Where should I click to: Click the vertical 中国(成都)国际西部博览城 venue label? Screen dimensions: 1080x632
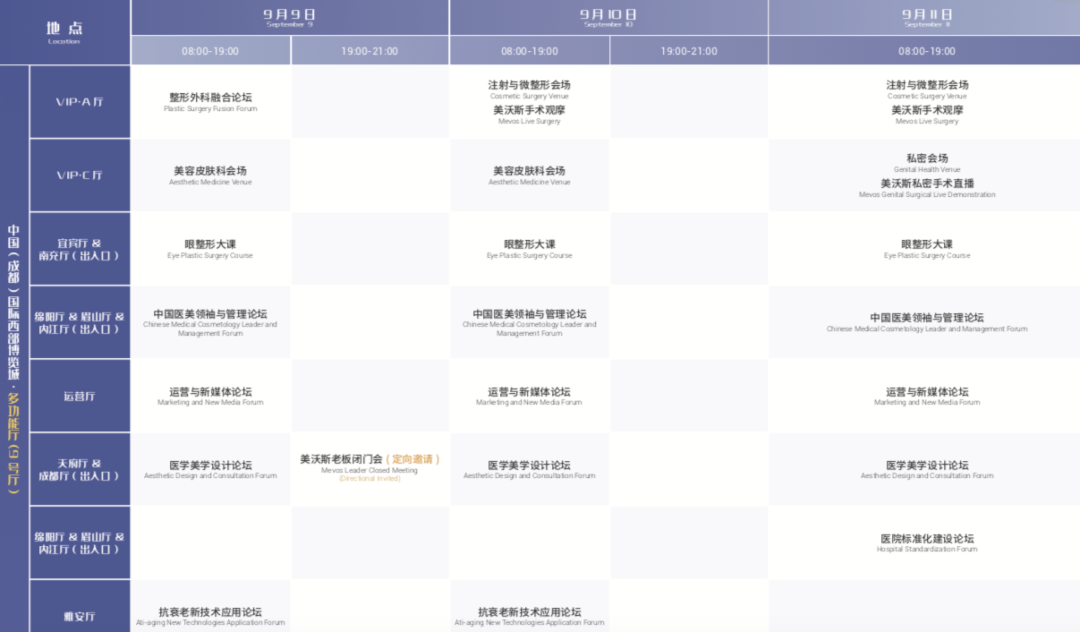point(14,358)
